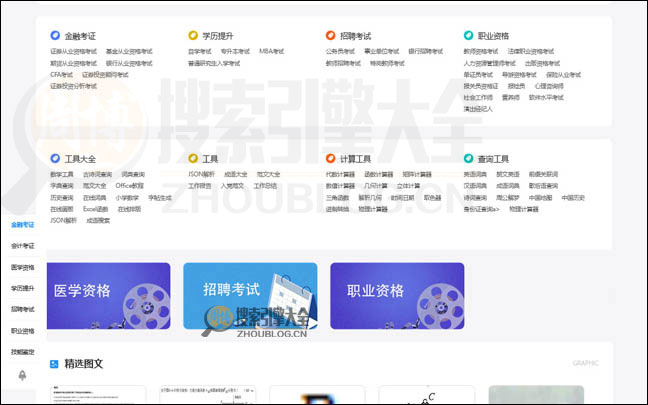Open the 证券投资分析考试 link
The height and width of the screenshot is (405, 648).
pos(74,86)
